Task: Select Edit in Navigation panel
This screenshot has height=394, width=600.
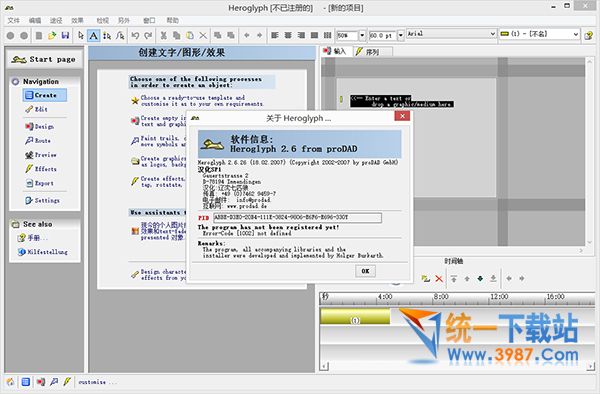Action: pos(37,109)
